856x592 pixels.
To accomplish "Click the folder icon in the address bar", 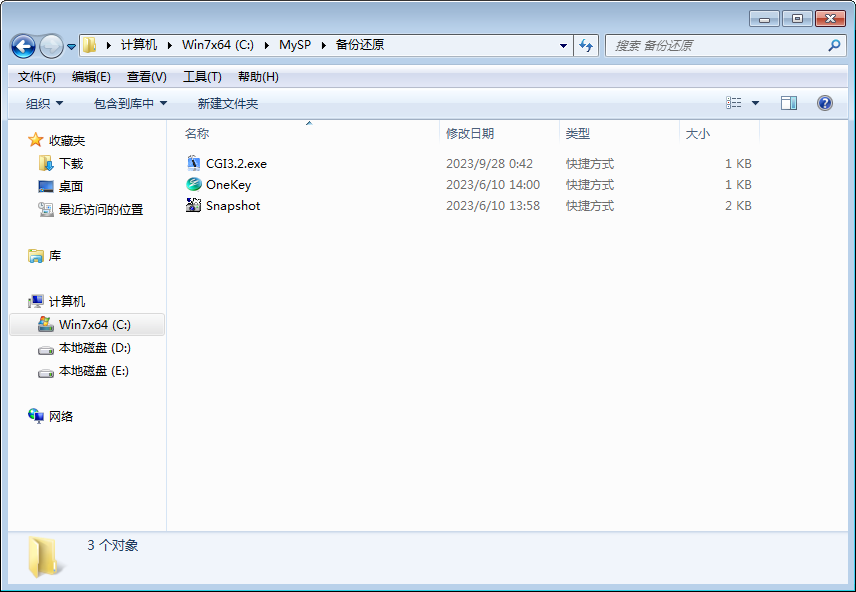I will 89,45.
